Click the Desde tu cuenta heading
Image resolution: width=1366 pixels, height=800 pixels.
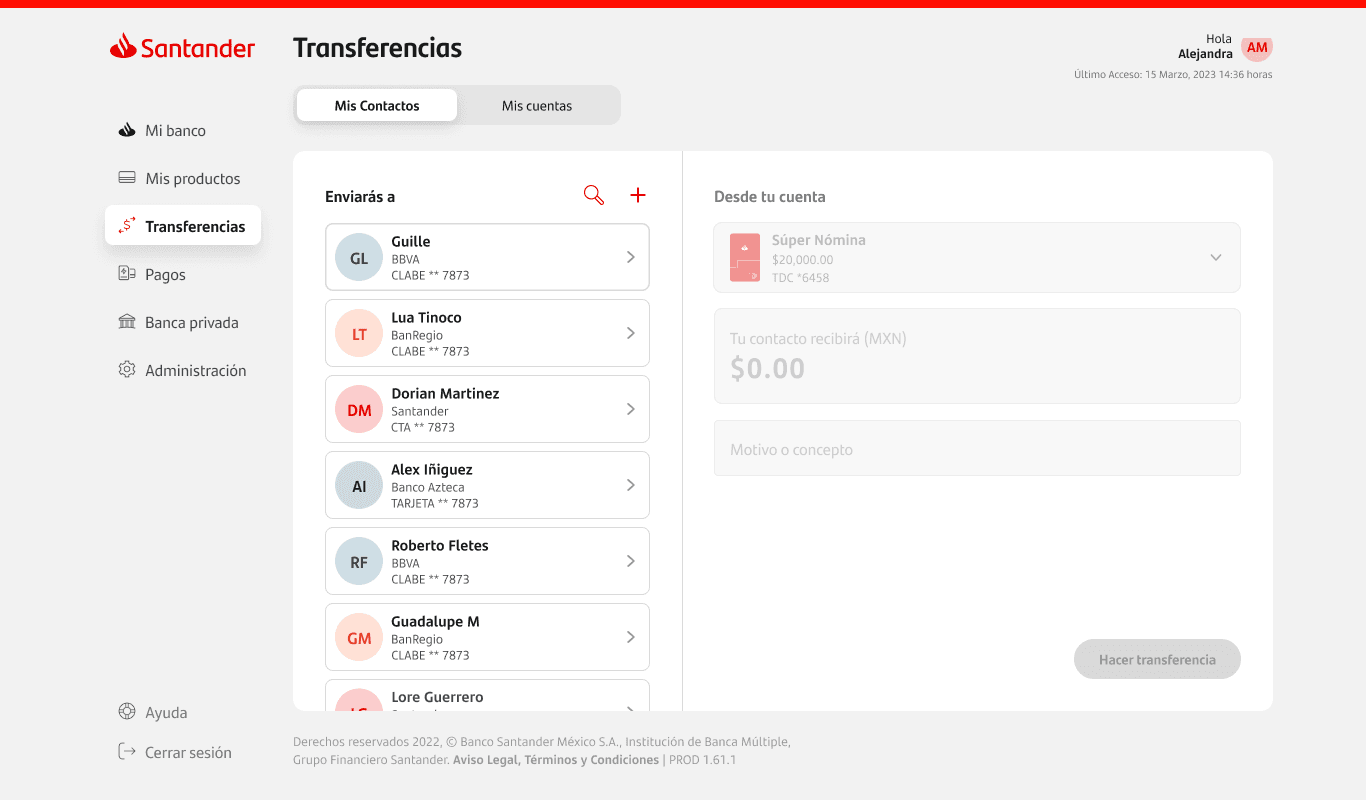coord(770,197)
